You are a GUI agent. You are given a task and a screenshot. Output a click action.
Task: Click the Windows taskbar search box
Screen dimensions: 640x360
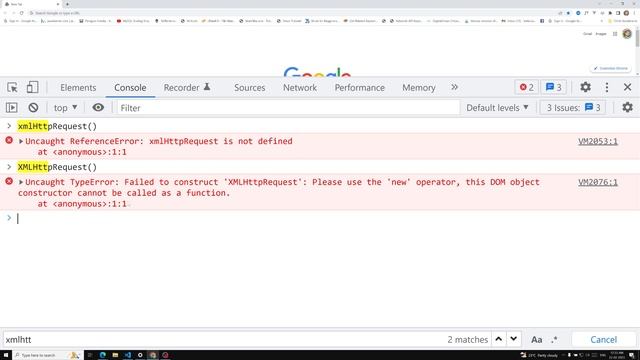point(48,355)
